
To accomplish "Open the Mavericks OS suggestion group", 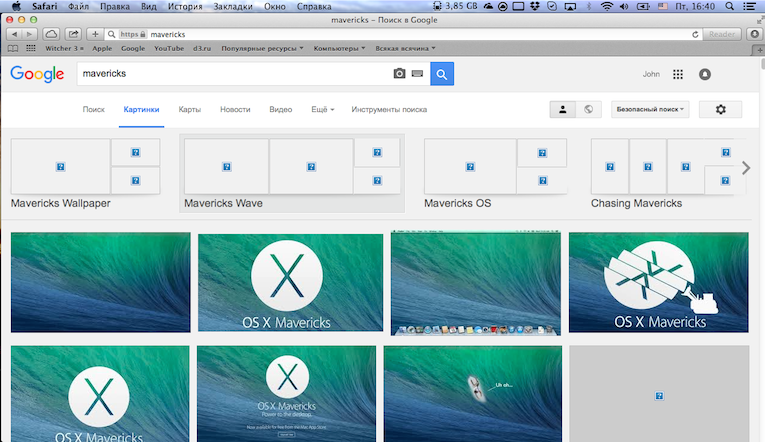I will [495, 174].
